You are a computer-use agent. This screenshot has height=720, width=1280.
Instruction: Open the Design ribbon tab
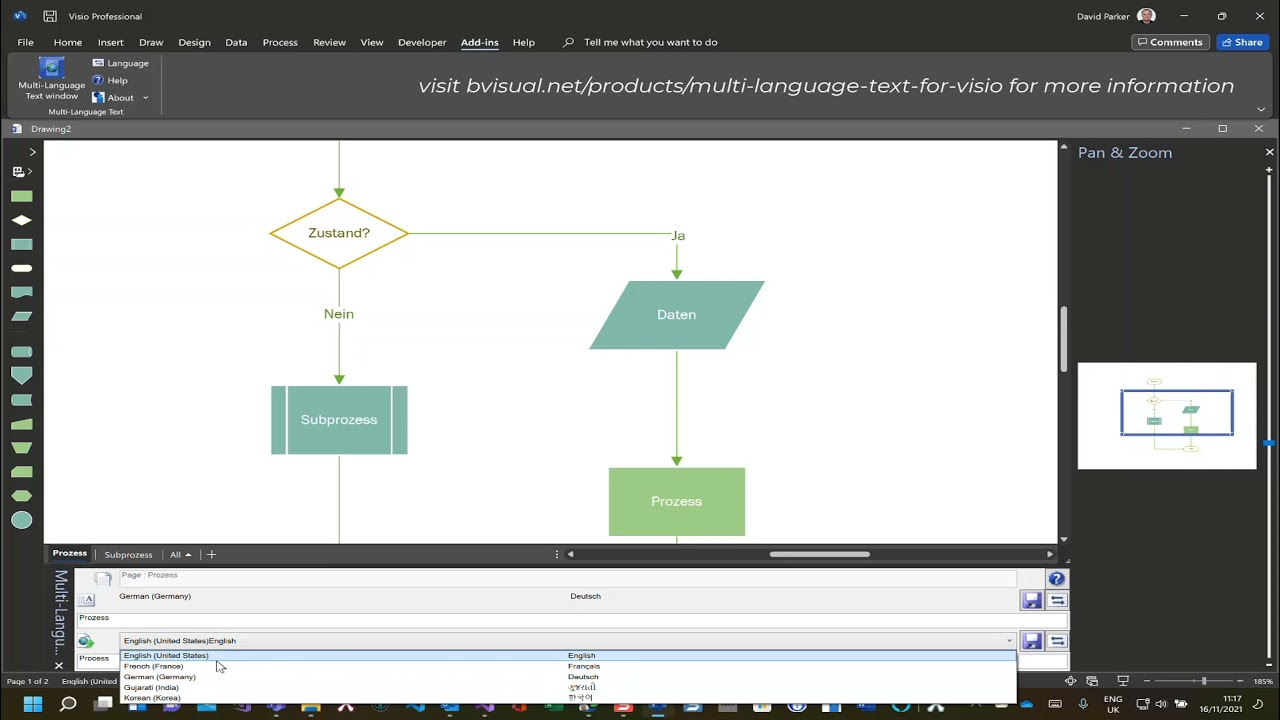pos(194,42)
